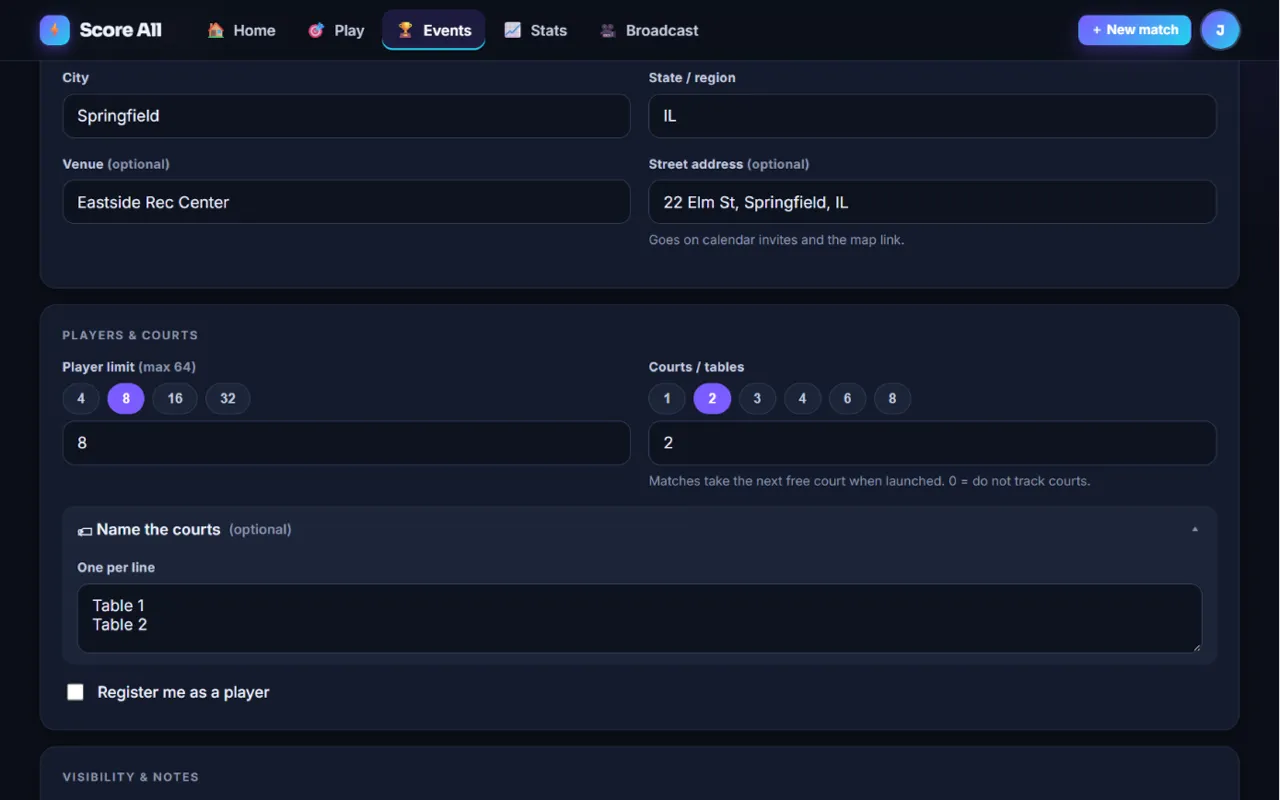Click the Name the courts heading
Viewport: 1280px width, 800px height.
[x=158, y=530]
